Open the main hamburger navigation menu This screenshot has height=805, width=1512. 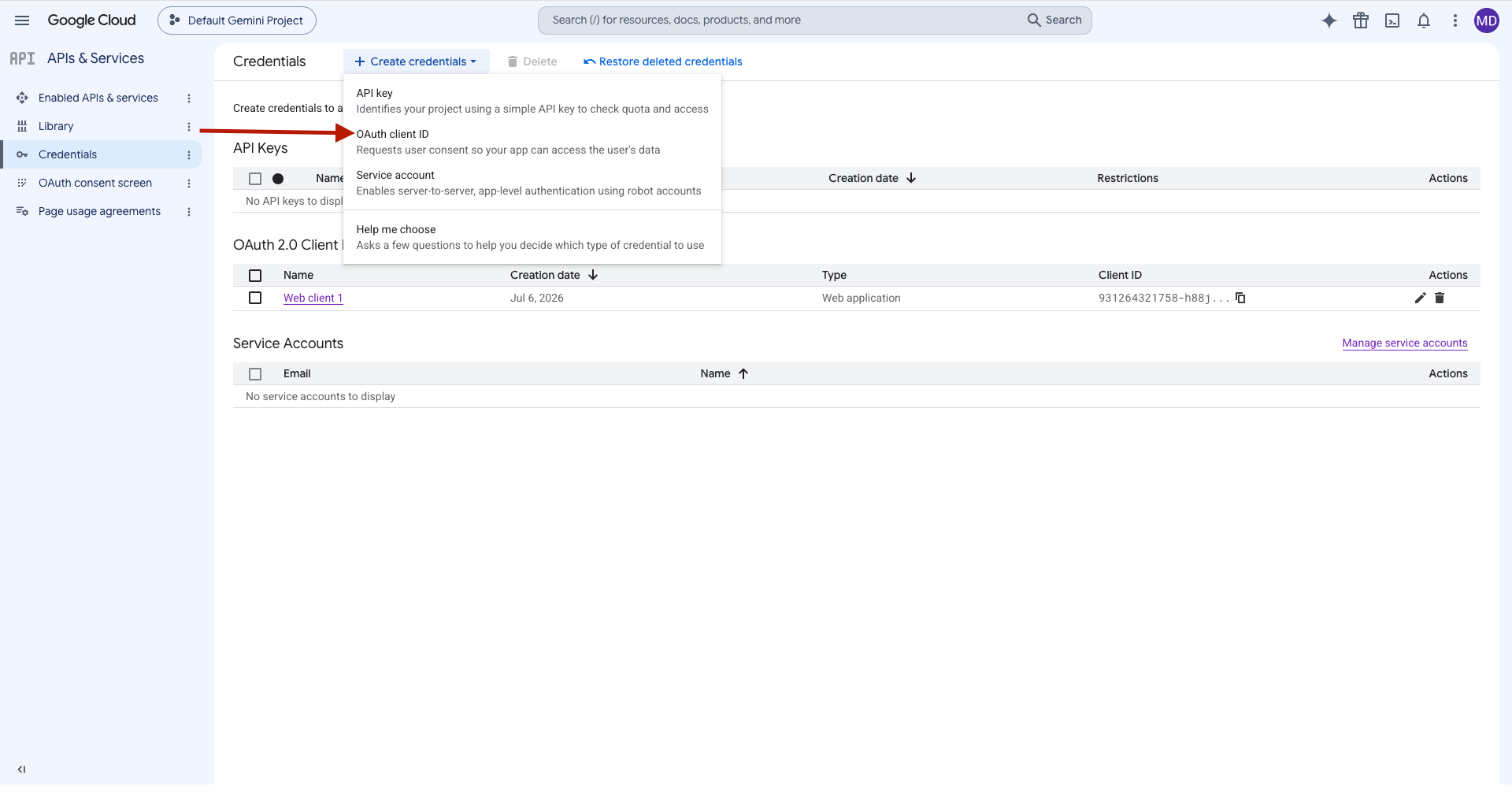pyautogui.click(x=22, y=20)
